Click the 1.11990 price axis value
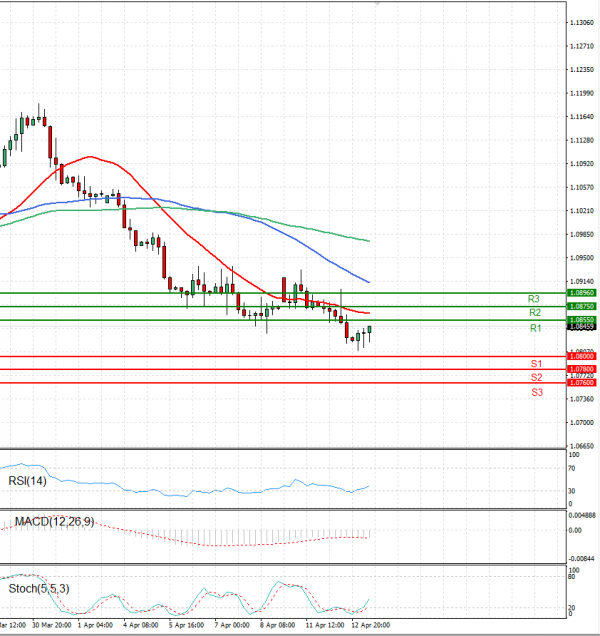 click(x=582, y=93)
